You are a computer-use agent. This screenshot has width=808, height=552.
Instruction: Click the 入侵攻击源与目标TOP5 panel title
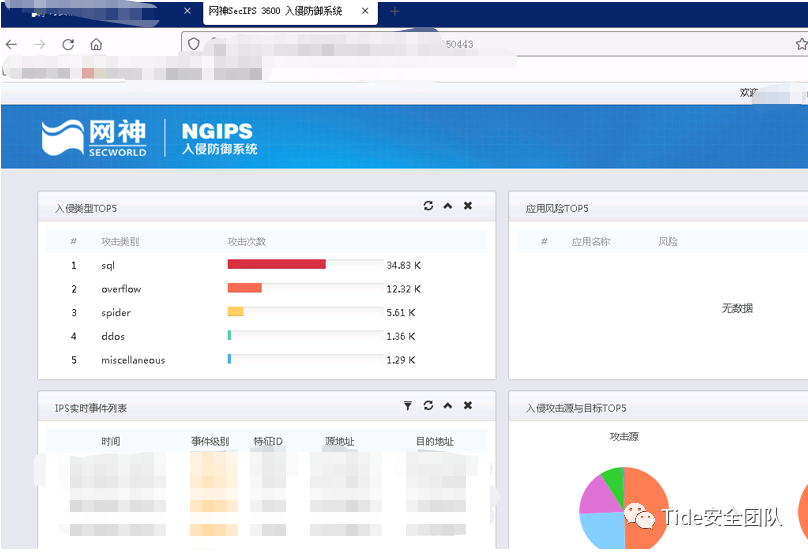[x=576, y=408]
